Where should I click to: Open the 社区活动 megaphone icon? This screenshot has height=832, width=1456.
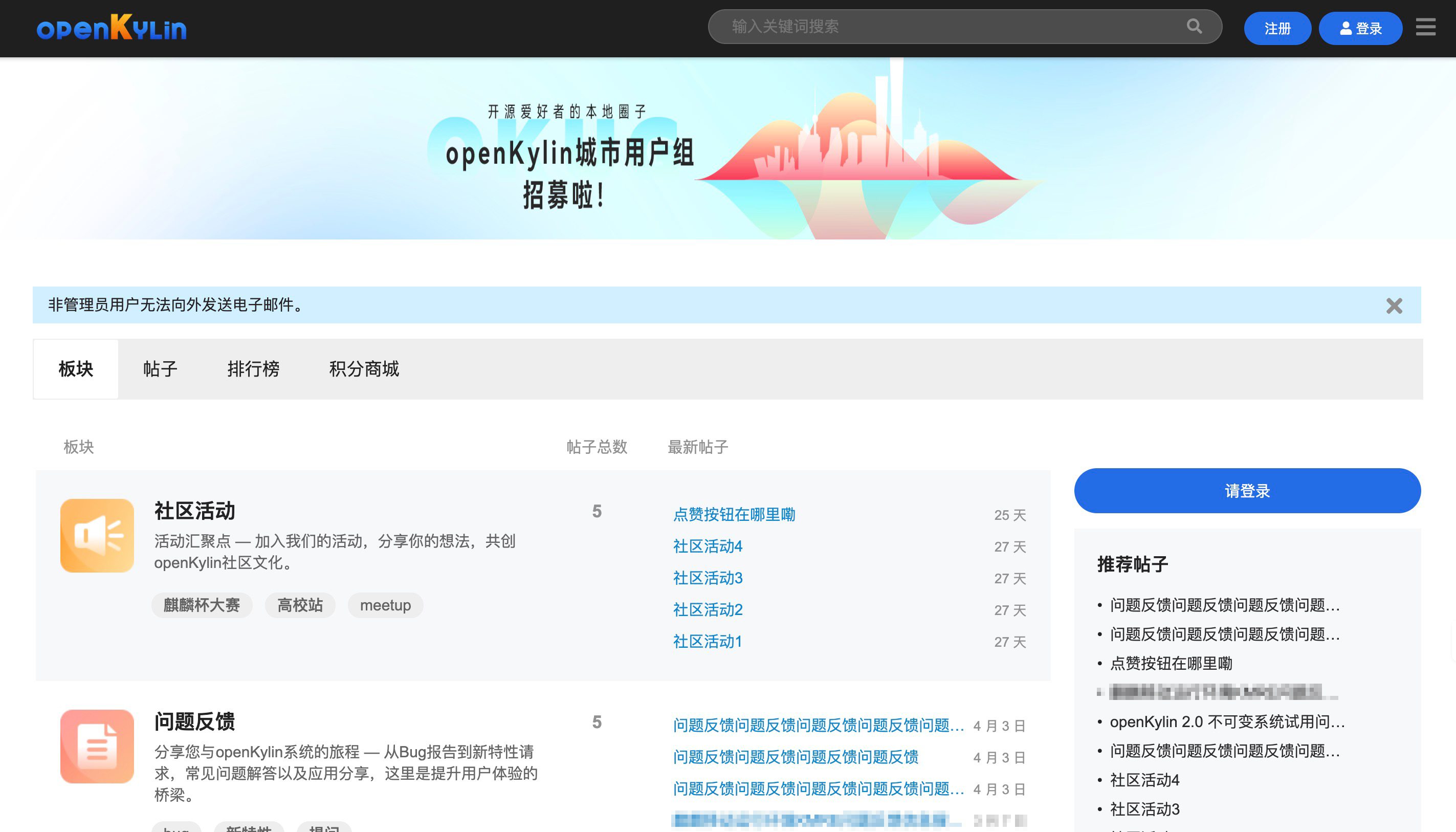pos(97,535)
